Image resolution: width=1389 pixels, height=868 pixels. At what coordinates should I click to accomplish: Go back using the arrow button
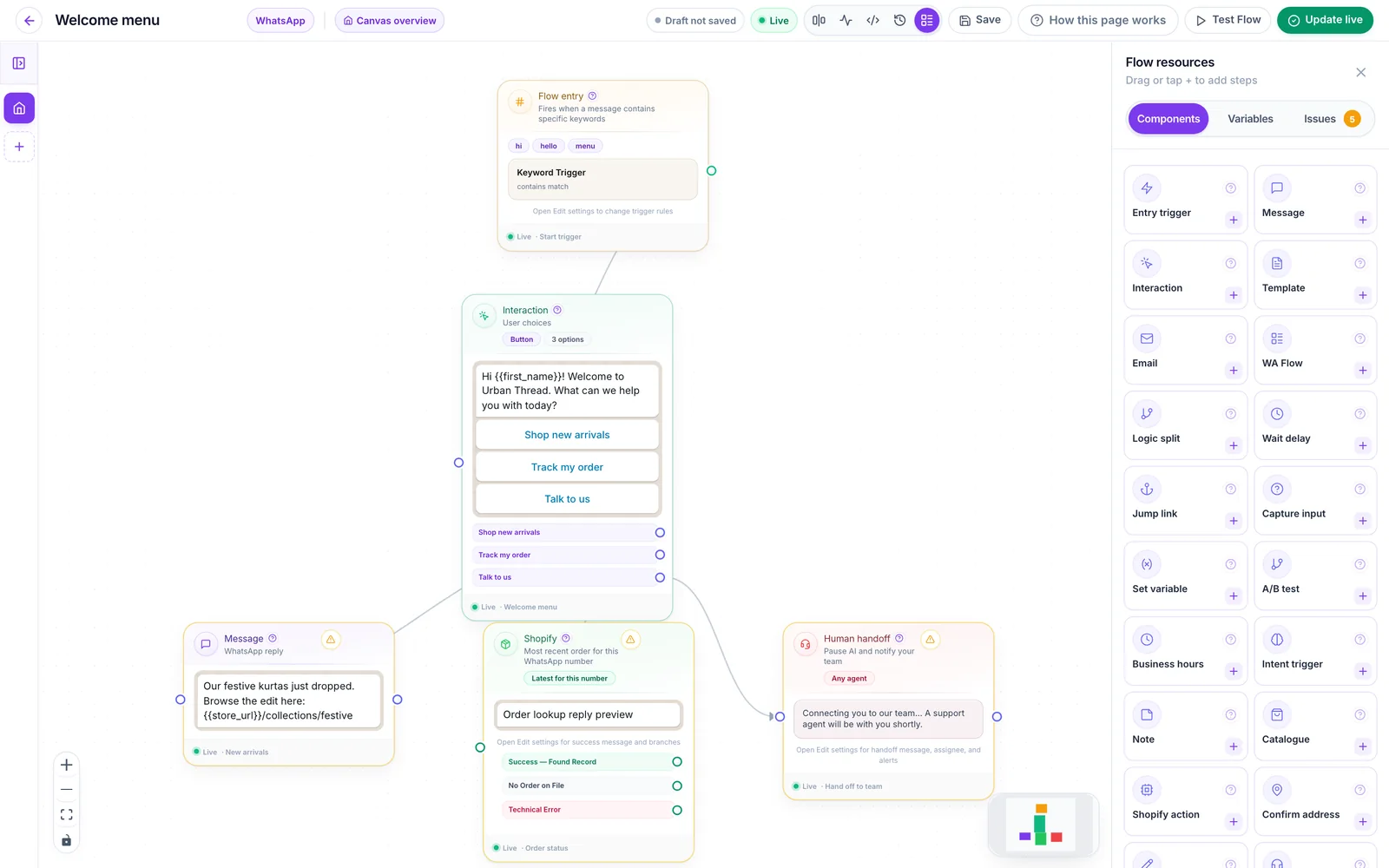click(29, 20)
